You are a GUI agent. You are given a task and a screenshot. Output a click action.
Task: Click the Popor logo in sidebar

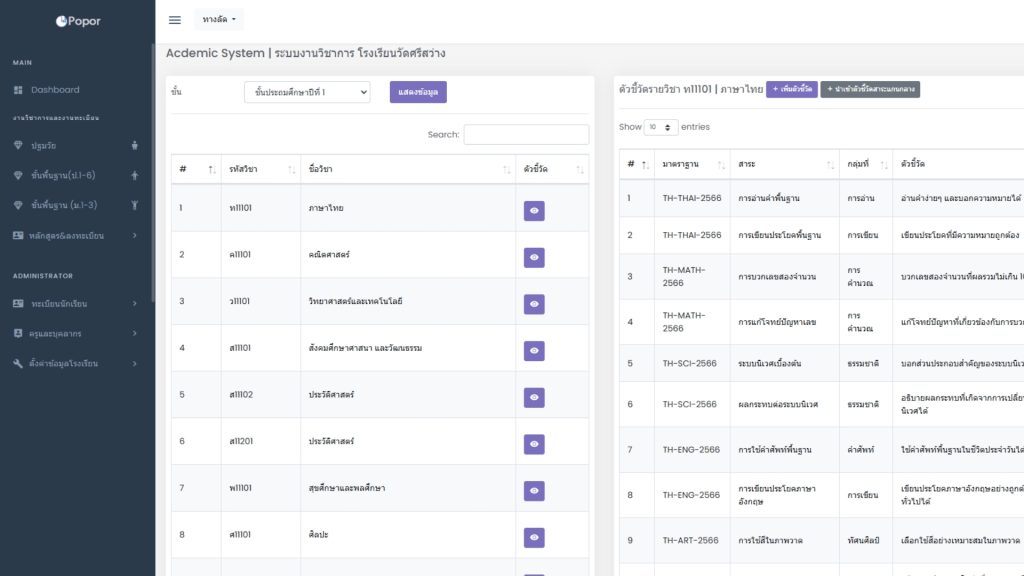click(78, 21)
